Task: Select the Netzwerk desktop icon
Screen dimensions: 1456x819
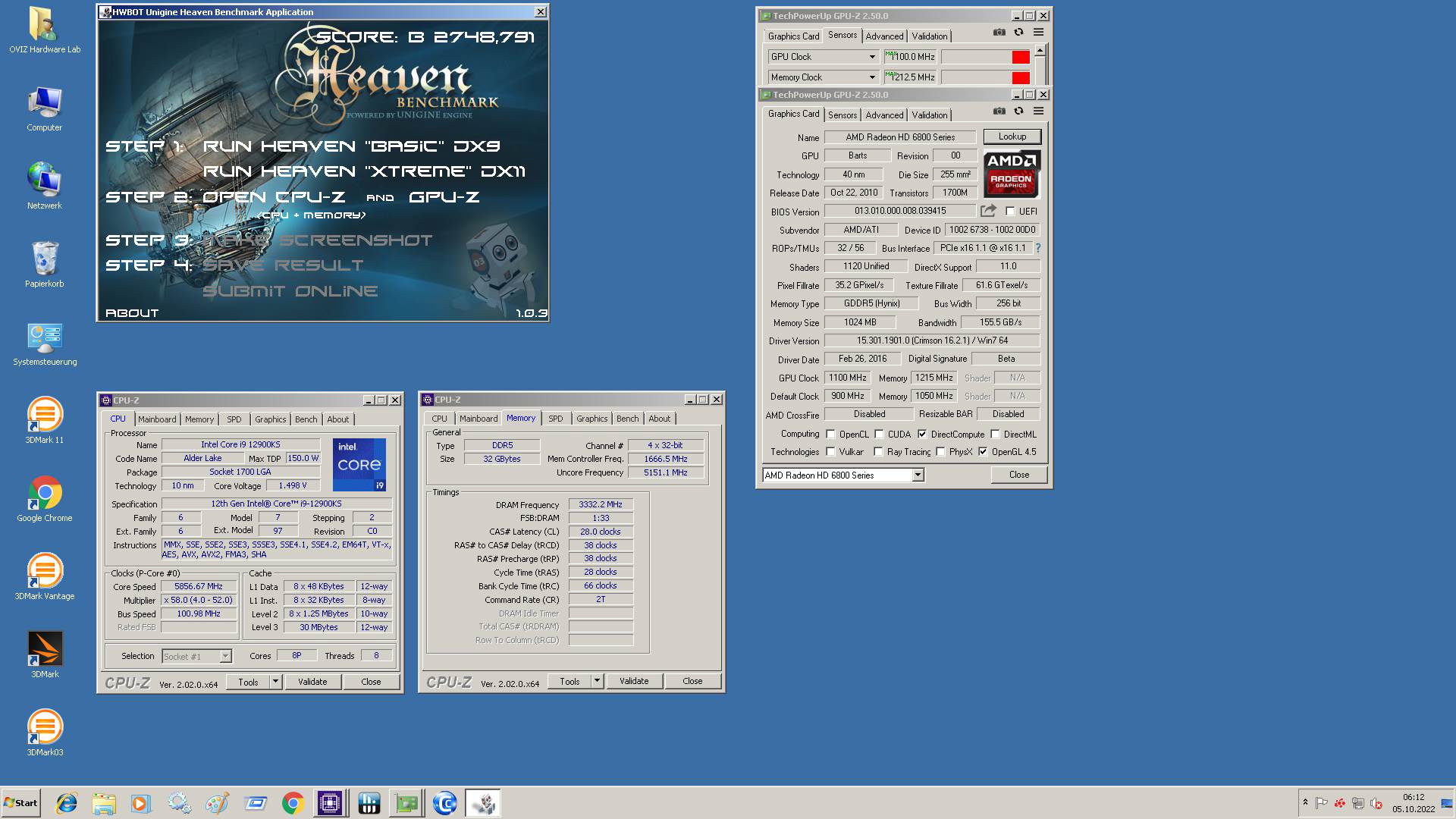Action: tap(44, 187)
